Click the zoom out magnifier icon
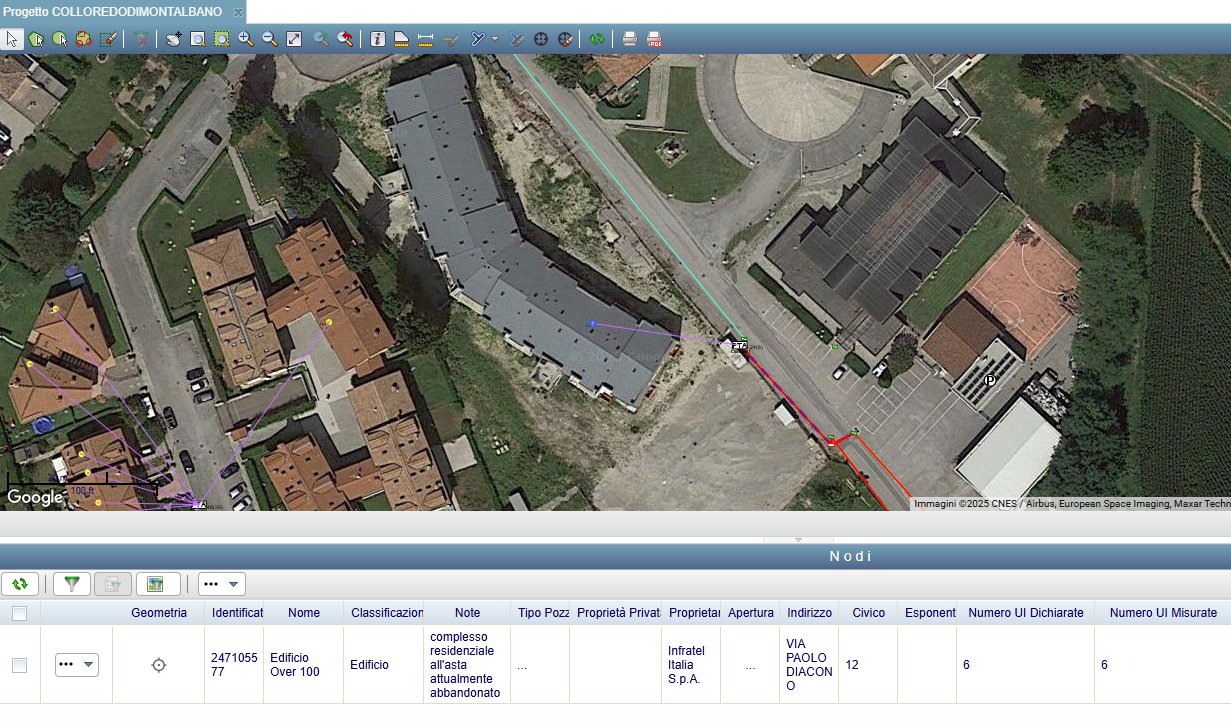Image resolution: width=1231 pixels, height=725 pixels. 269,39
